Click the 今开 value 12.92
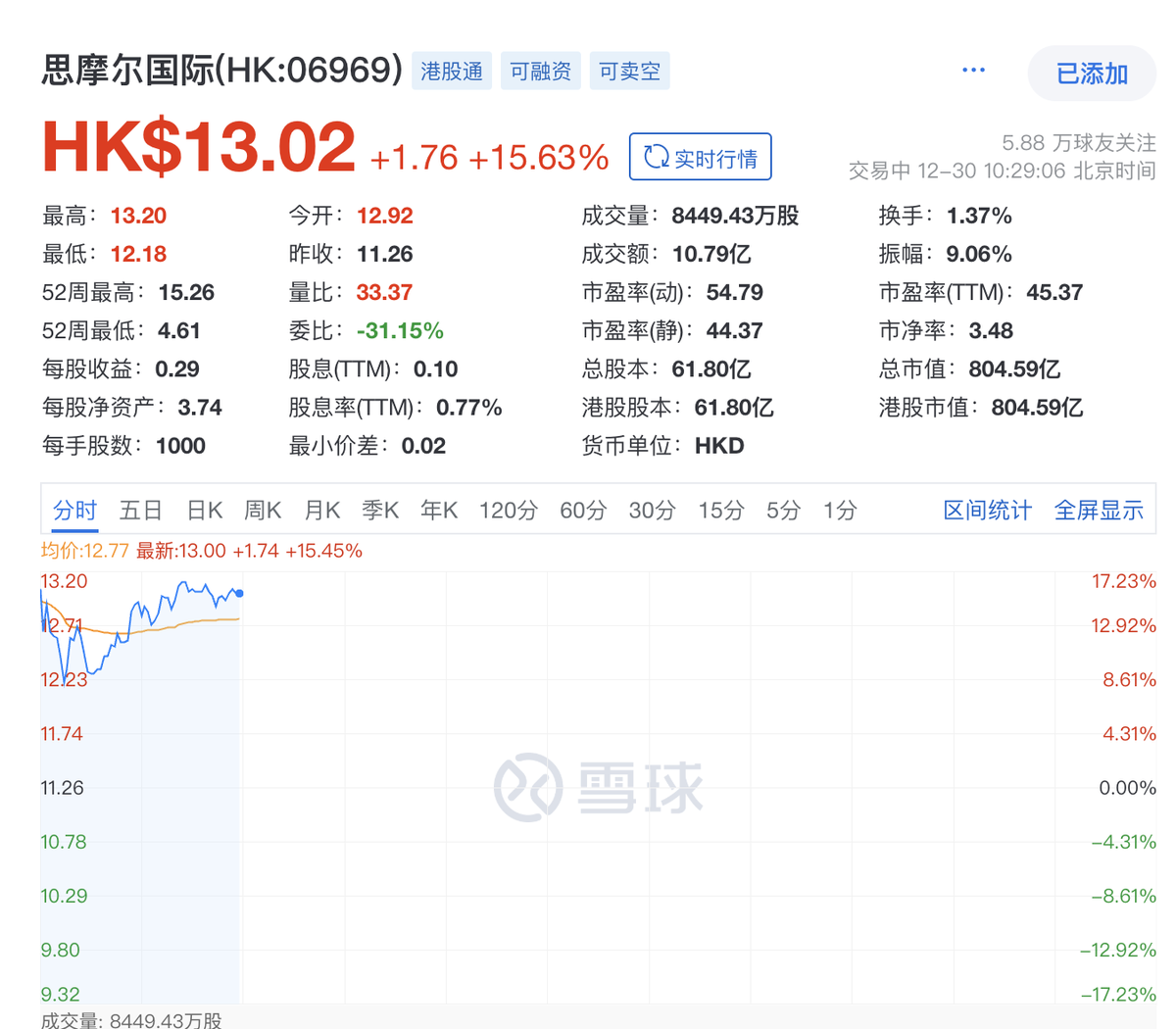 [385, 216]
